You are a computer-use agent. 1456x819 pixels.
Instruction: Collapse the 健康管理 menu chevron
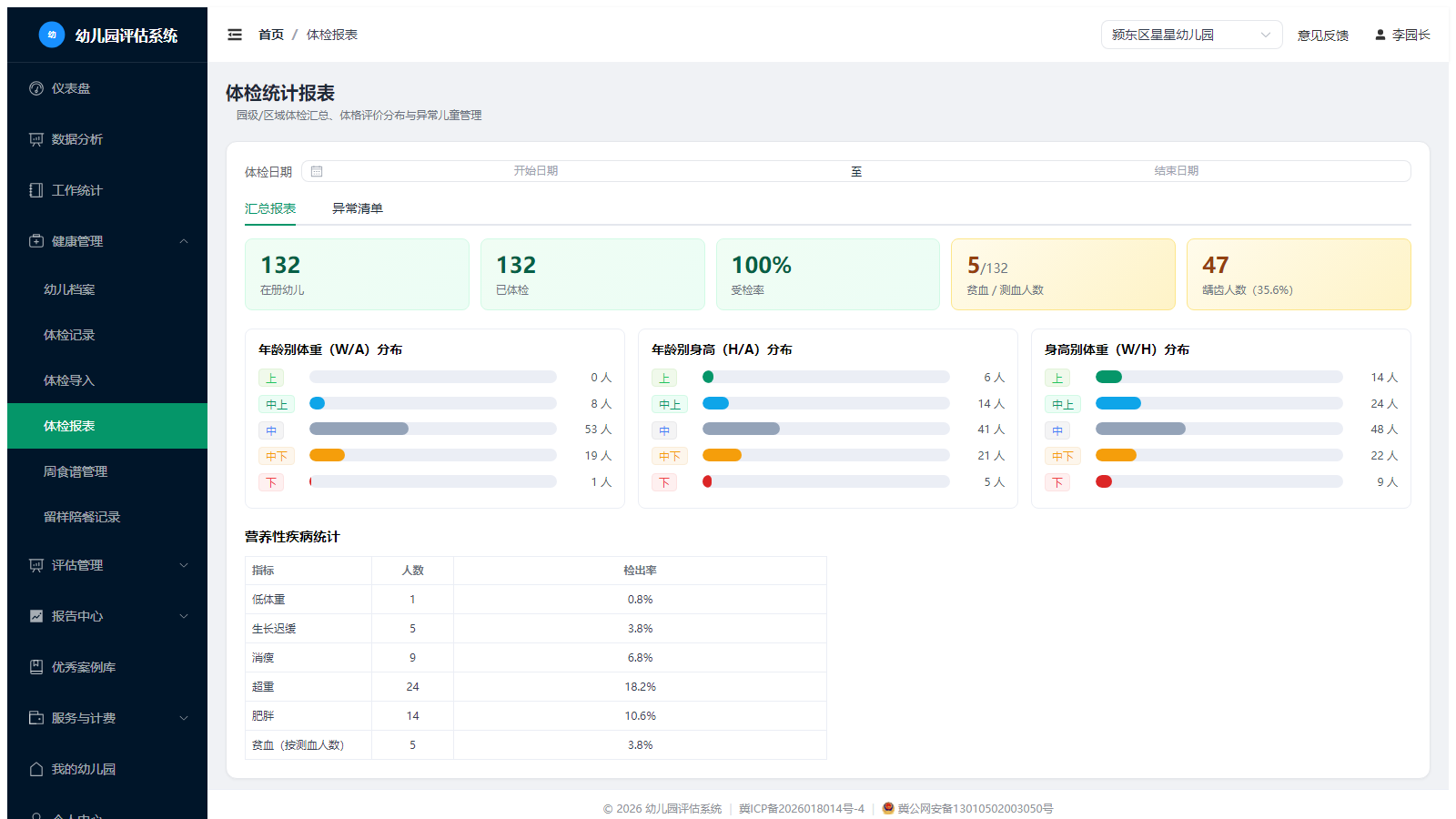pos(184,241)
